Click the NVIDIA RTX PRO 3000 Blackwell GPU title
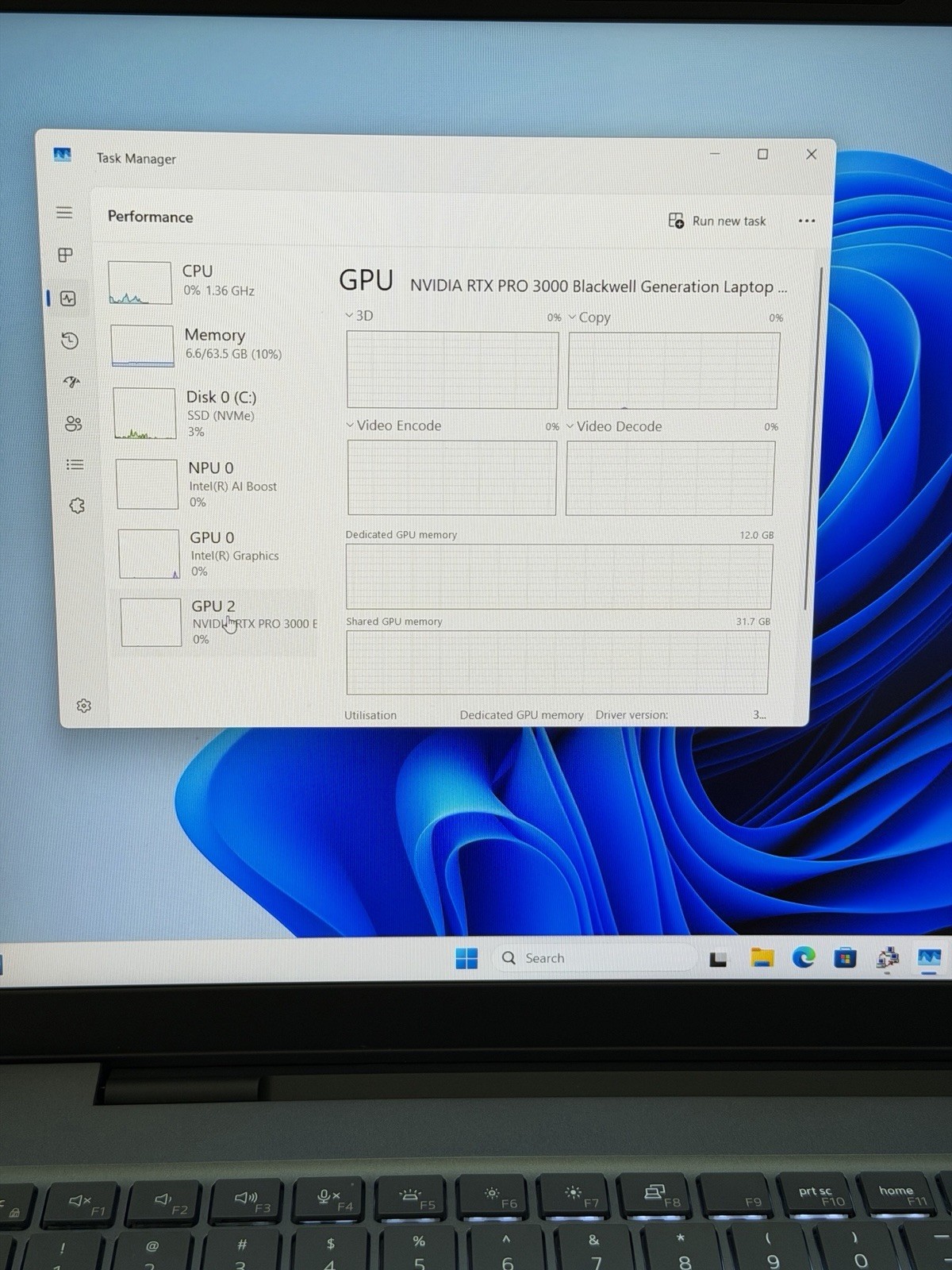The image size is (952, 1270). [x=598, y=287]
